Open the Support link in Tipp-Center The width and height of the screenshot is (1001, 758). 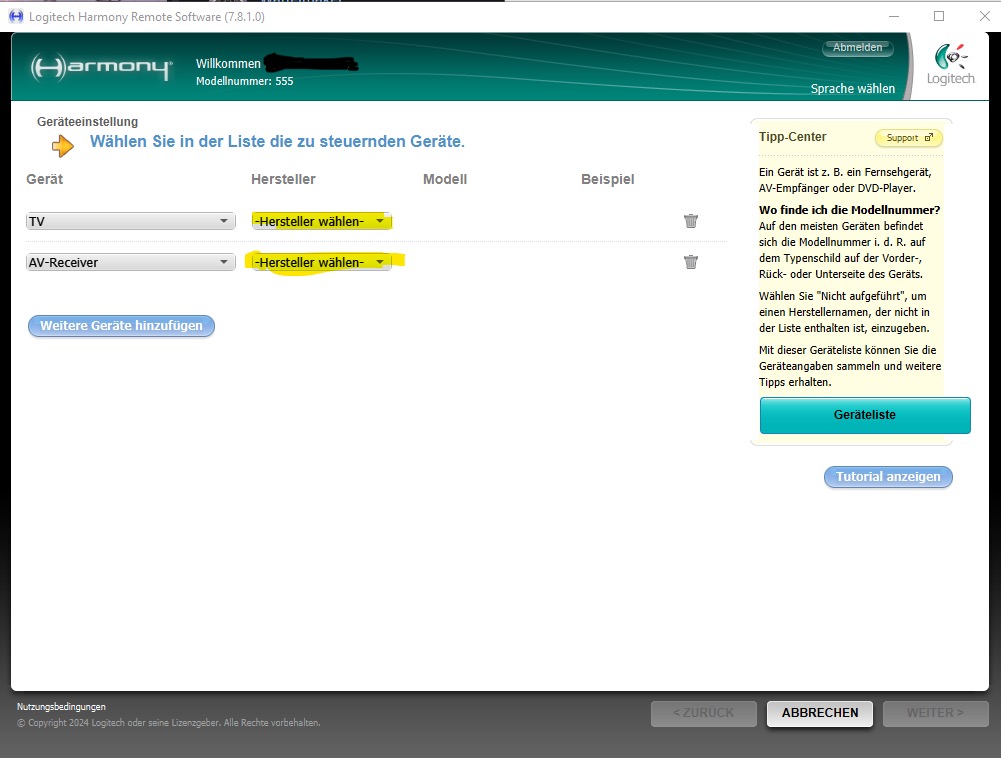click(909, 138)
